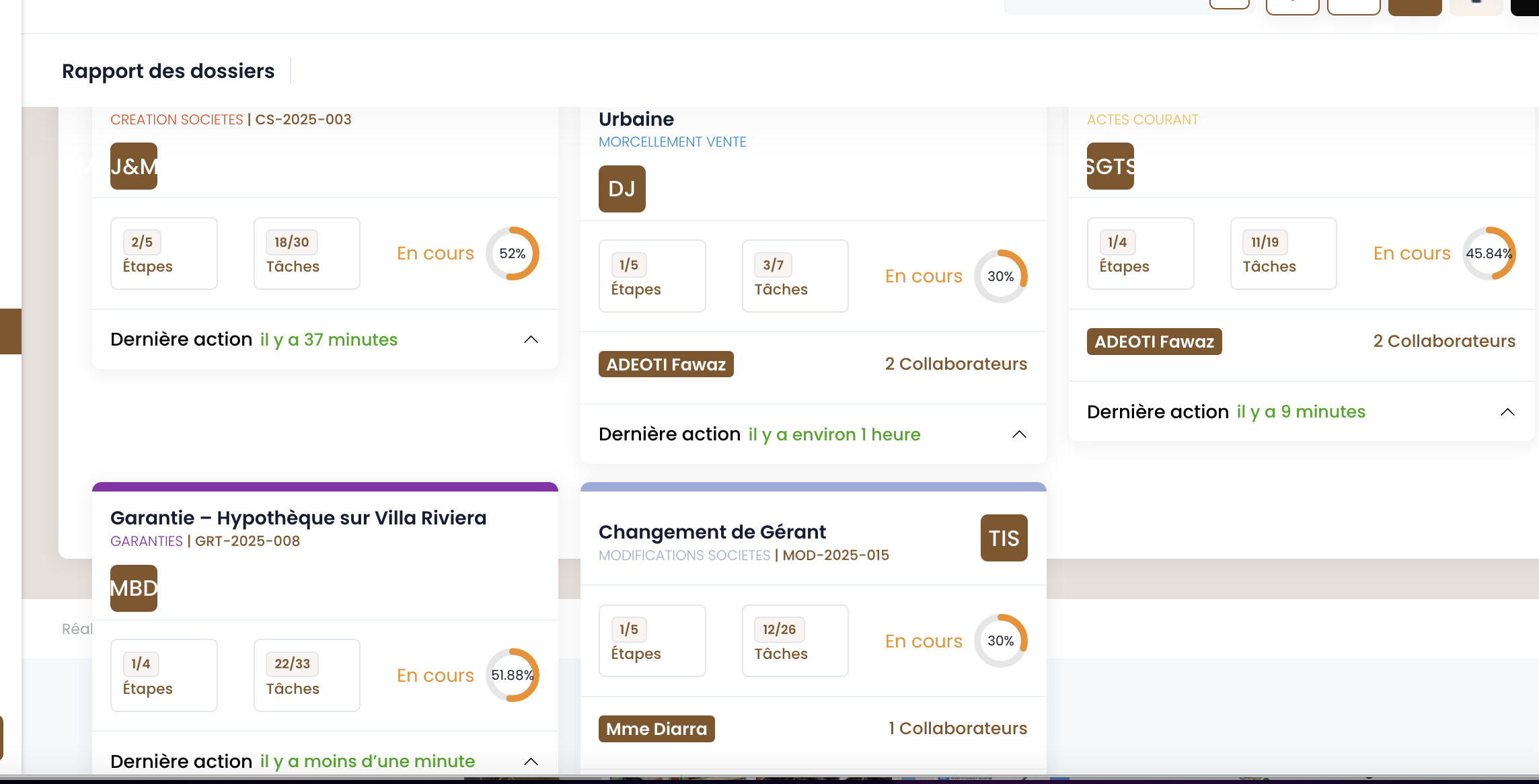Click the DJ client avatar badge
The width and height of the screenshot is (1539, 784).
[x=622, y=189]
